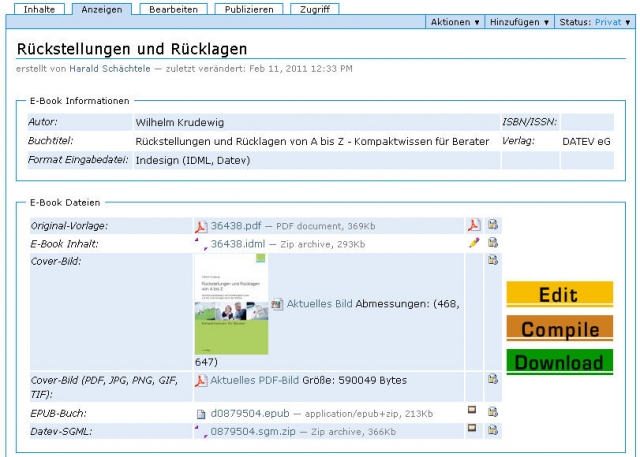Click the pencil edit icon for 36438.idml
640x457 pixels.
tap(474, 243)
